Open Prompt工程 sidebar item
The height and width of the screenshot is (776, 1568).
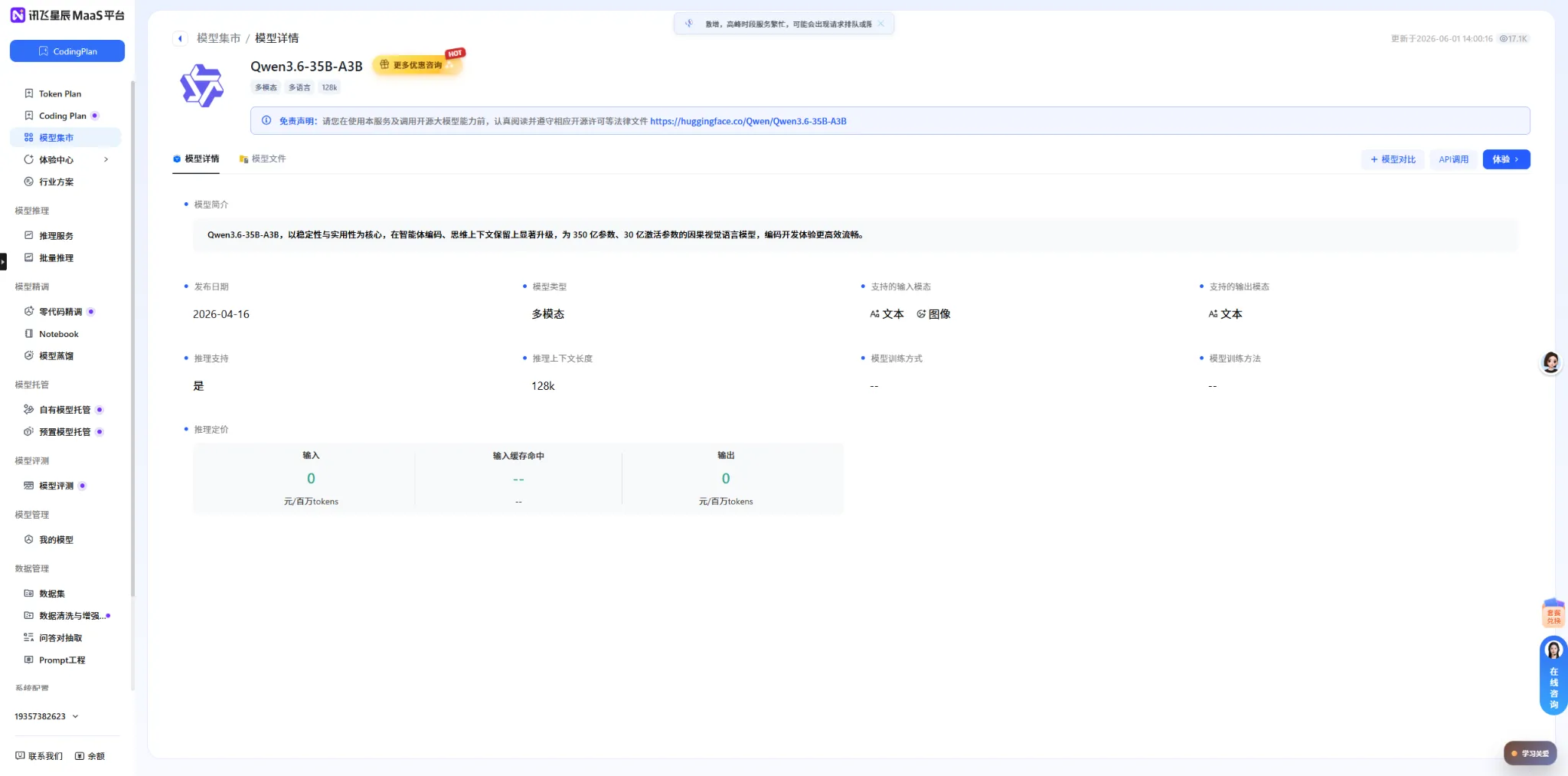(x=62, y=660)
